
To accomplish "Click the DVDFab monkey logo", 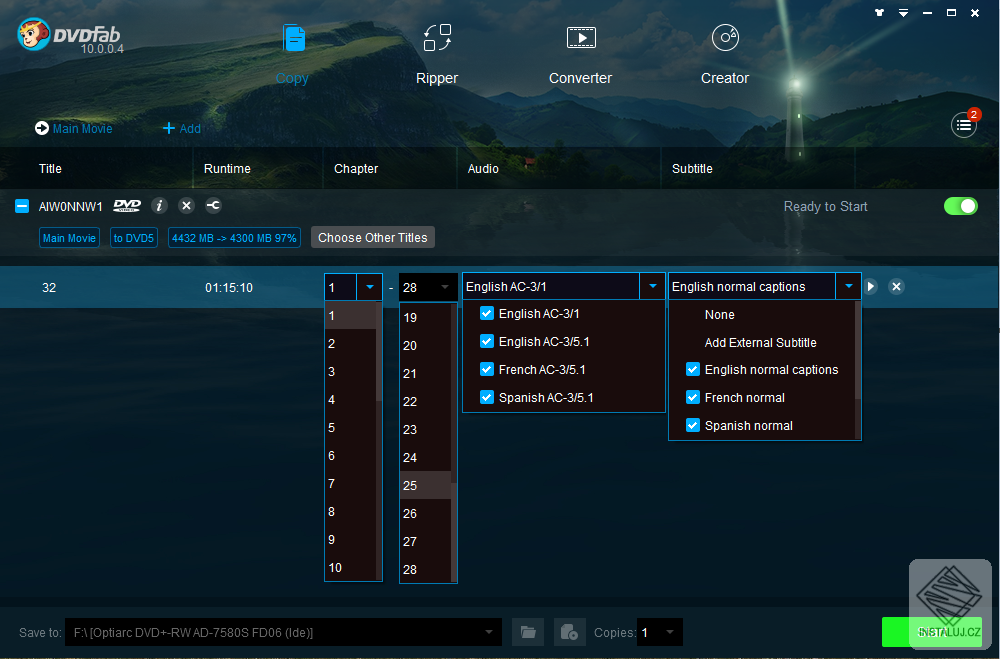I will [33, 34].
